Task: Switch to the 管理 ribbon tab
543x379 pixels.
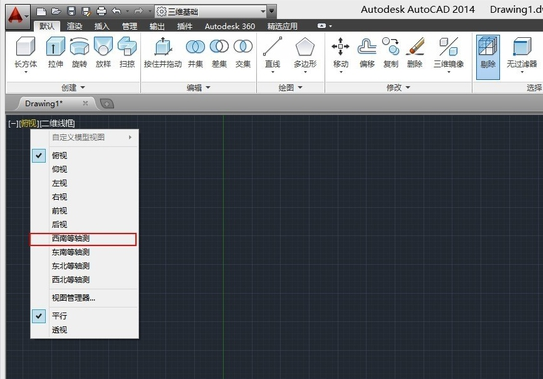Action: (x=130, y=26)
